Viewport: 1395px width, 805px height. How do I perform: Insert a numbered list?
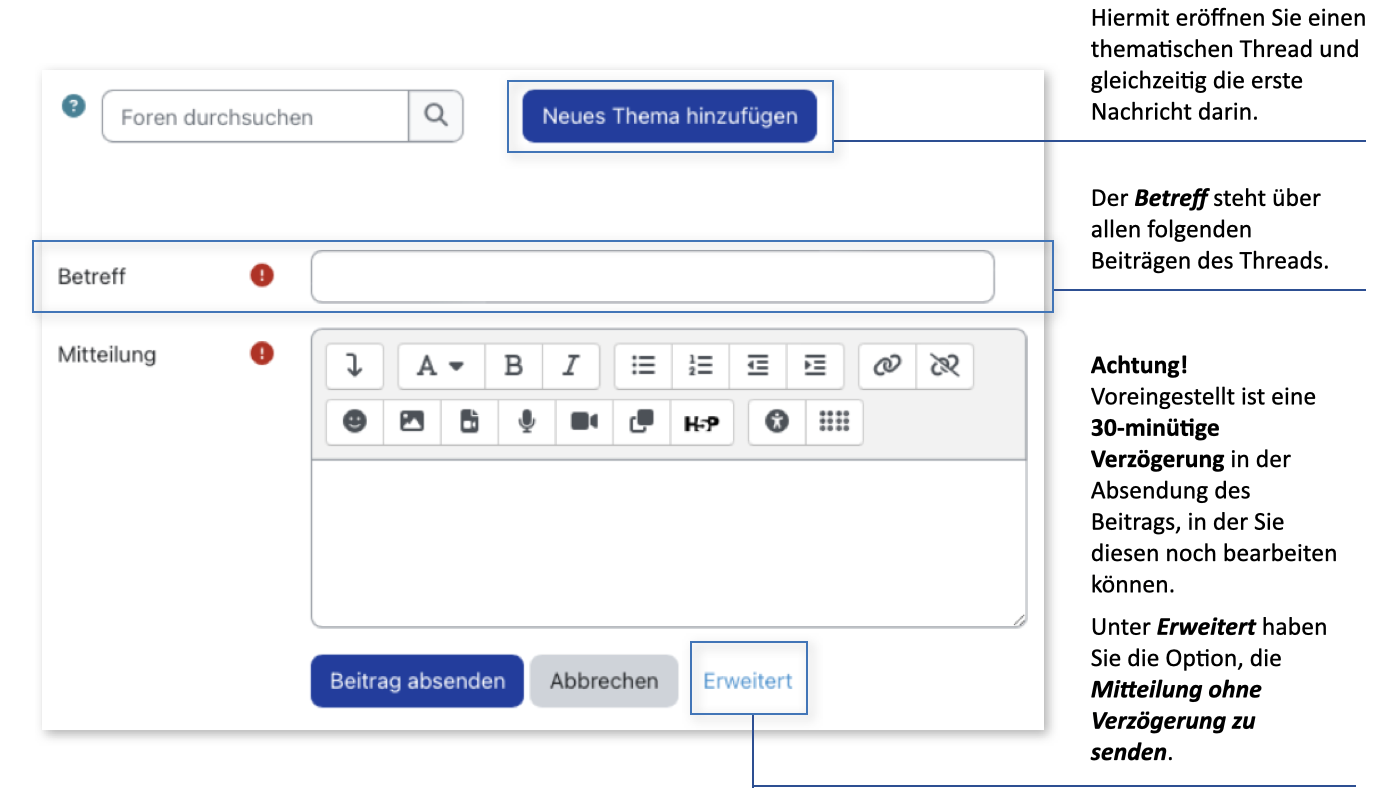tap(700, 366)
